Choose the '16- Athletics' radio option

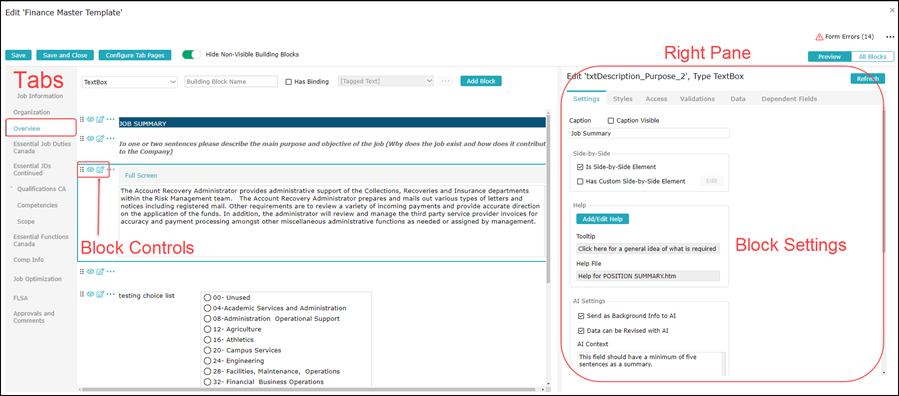tap(208, 340)
